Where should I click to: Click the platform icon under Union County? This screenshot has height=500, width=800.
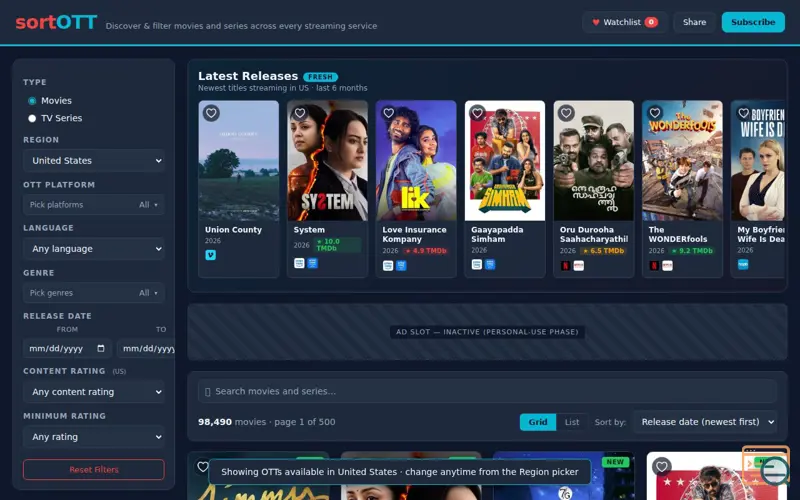211,255
